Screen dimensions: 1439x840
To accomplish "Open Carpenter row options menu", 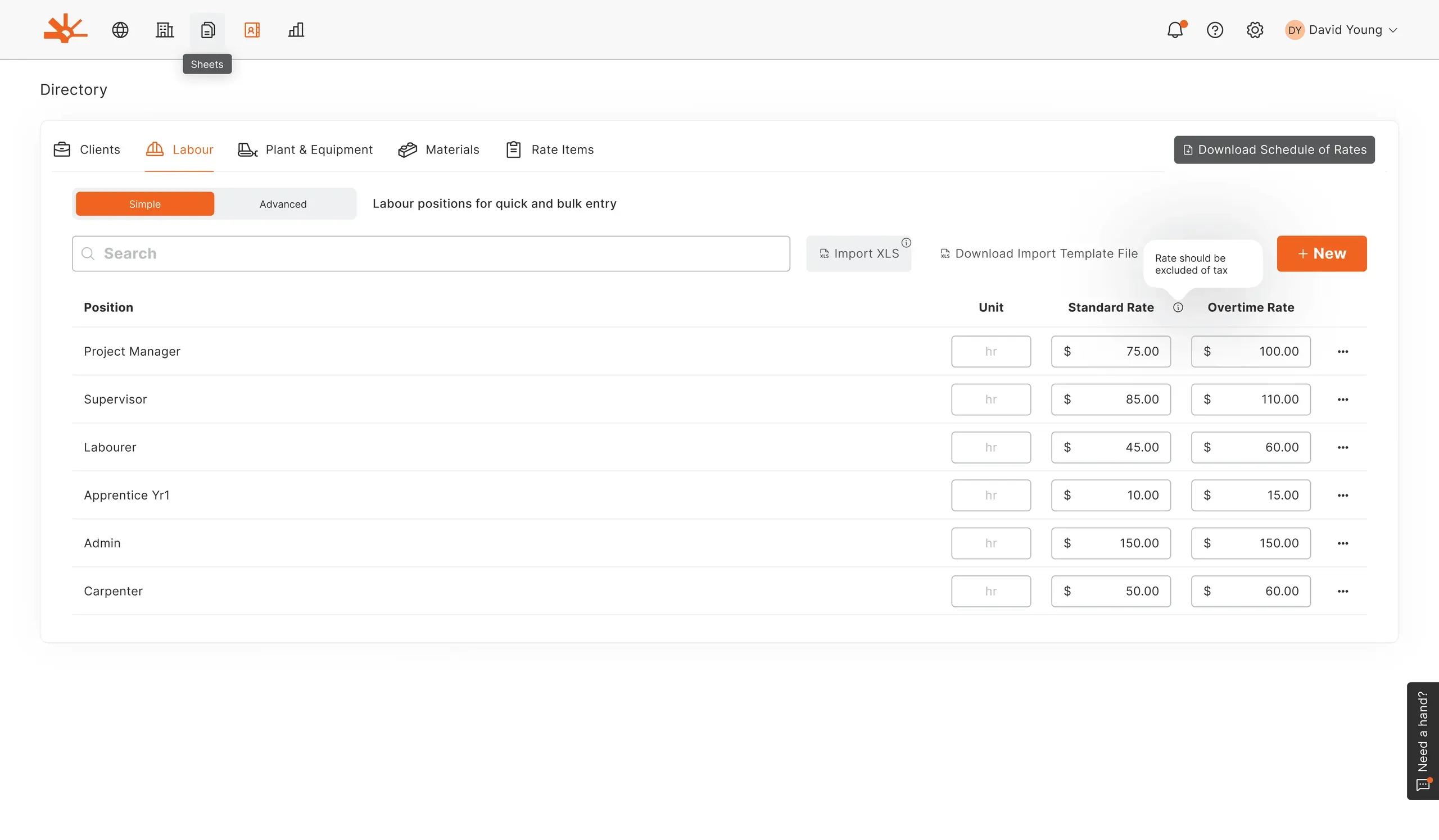I will pos(1342,591).
